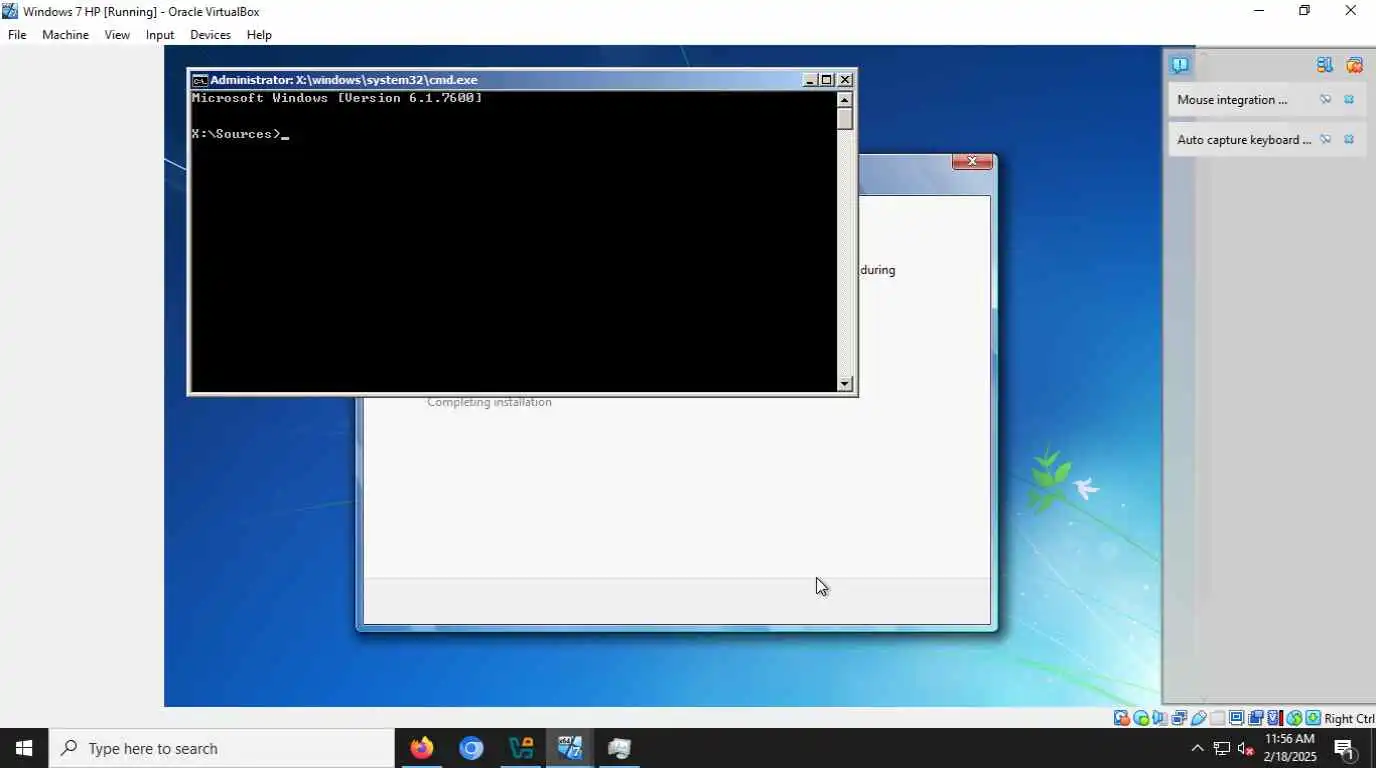Click the USB devices status icon

point(1198,718)
